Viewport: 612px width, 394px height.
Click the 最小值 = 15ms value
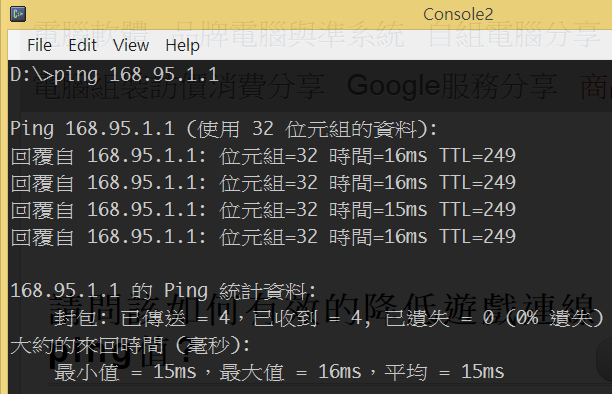click(x=125, y=372)
